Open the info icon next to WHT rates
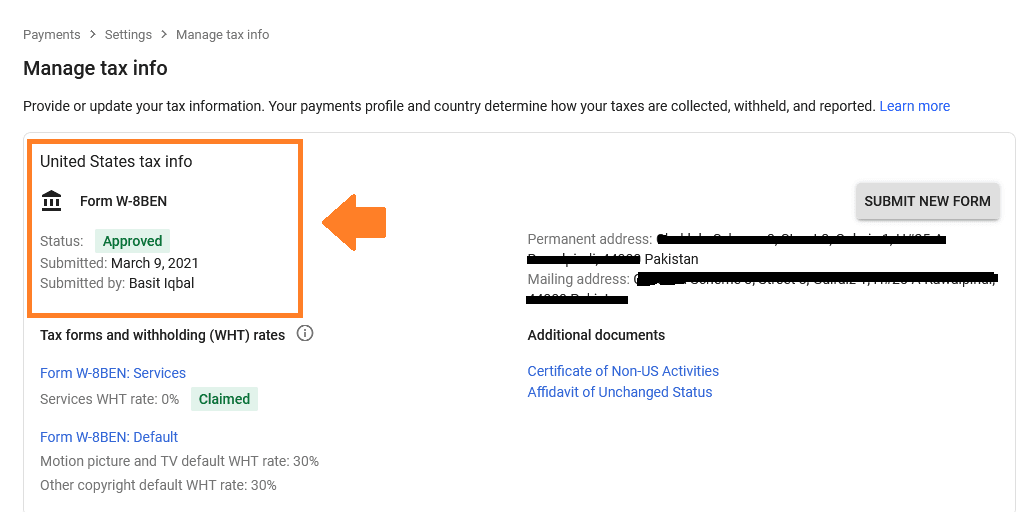The height and width of the screenshot is (512, 1026). (305, 334)
